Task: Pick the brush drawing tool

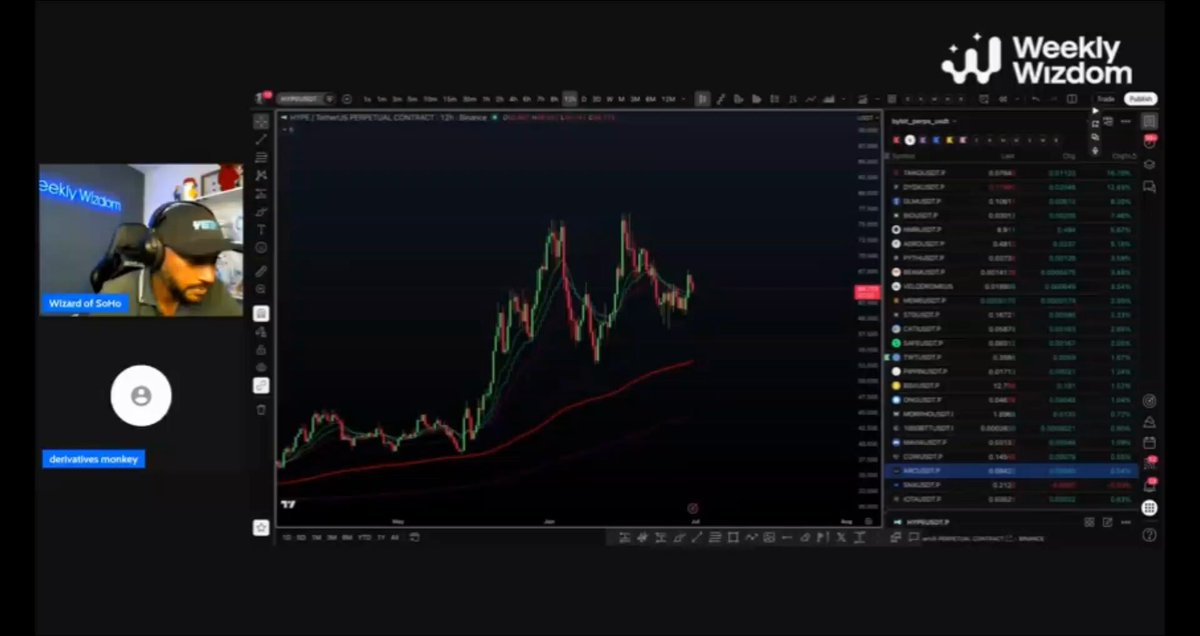Action: click(x=261, y=211)
